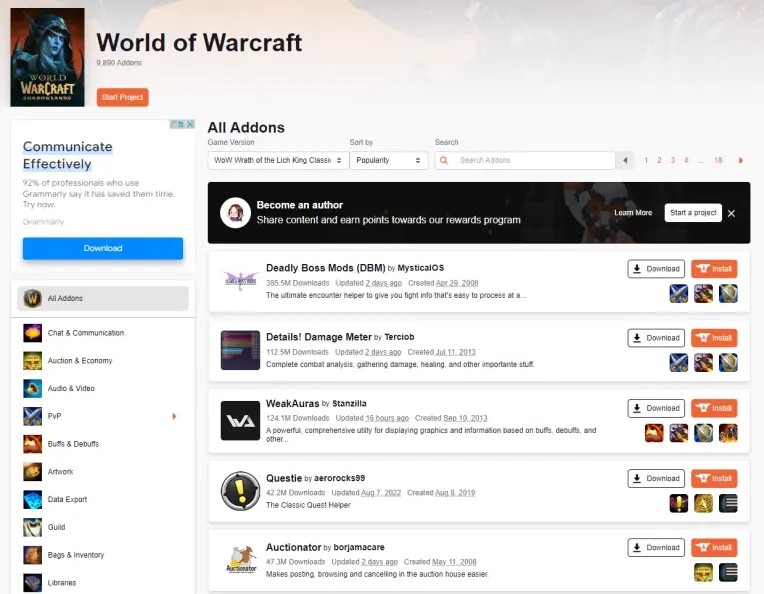Close the Become an author banner

pyautogui.click(x=731, y=213)
